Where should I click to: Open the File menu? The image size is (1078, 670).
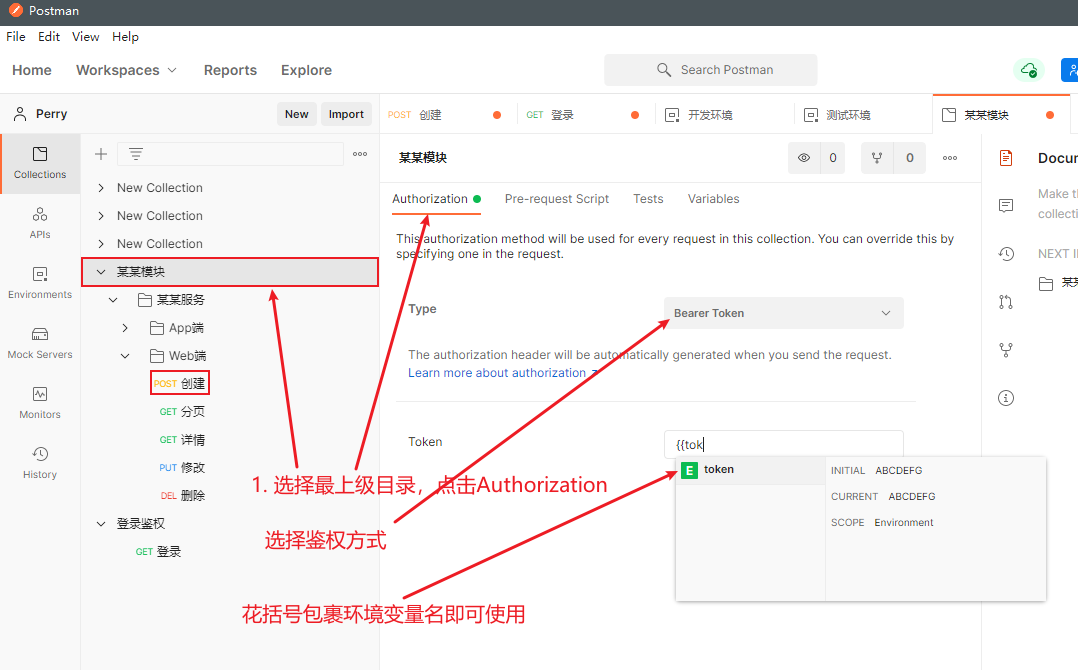(16, 36)
